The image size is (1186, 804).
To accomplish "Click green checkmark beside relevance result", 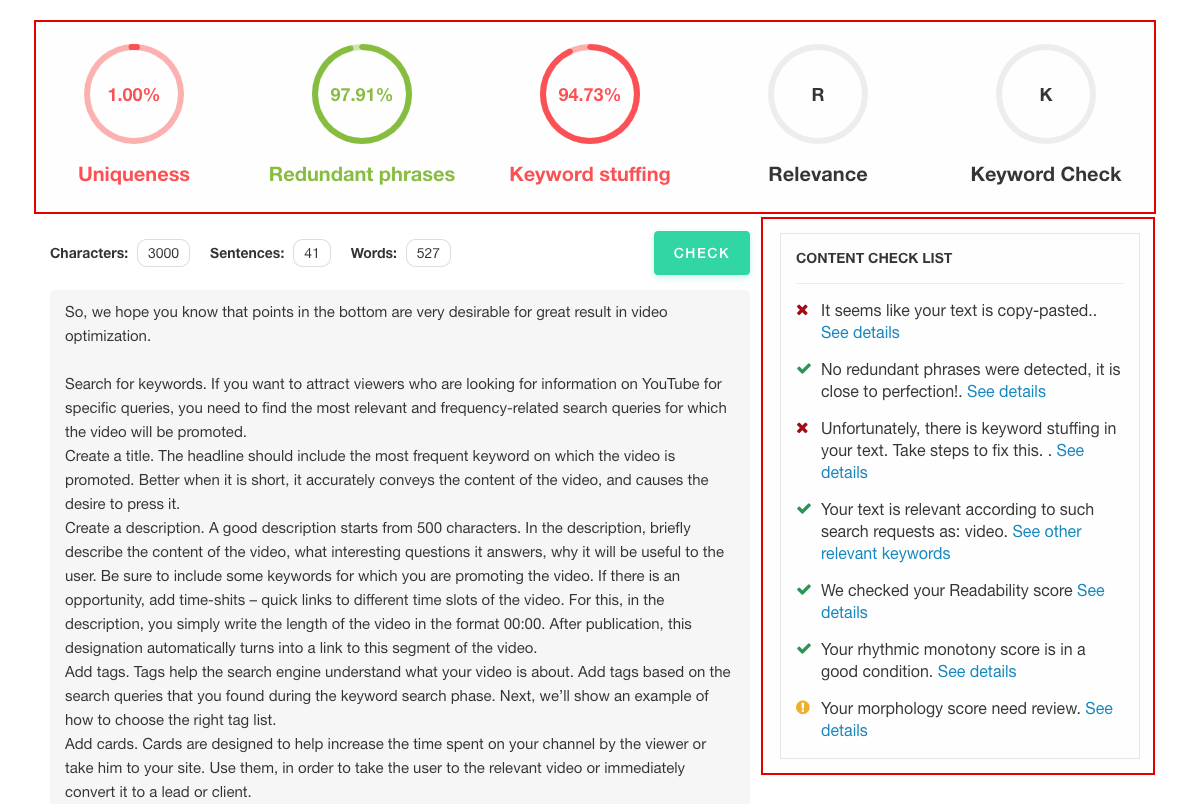I will point(803,509).
